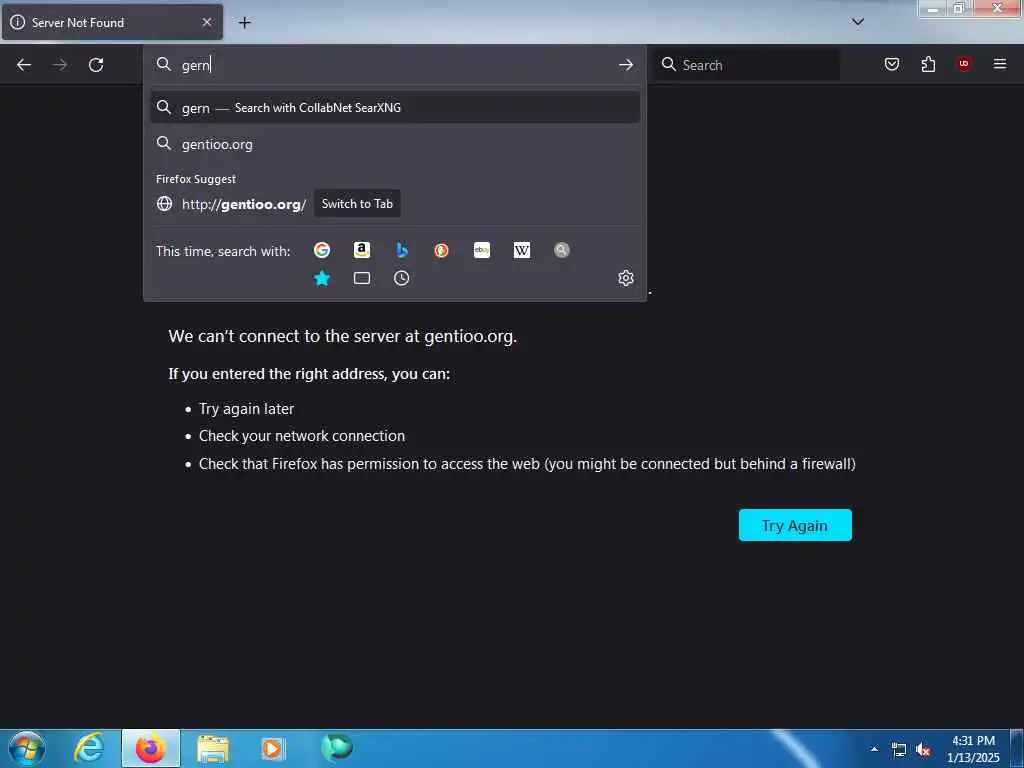The image size is (1024, 768).
Task: Open the green round taskbar app
Action: (x=337, y=748)
